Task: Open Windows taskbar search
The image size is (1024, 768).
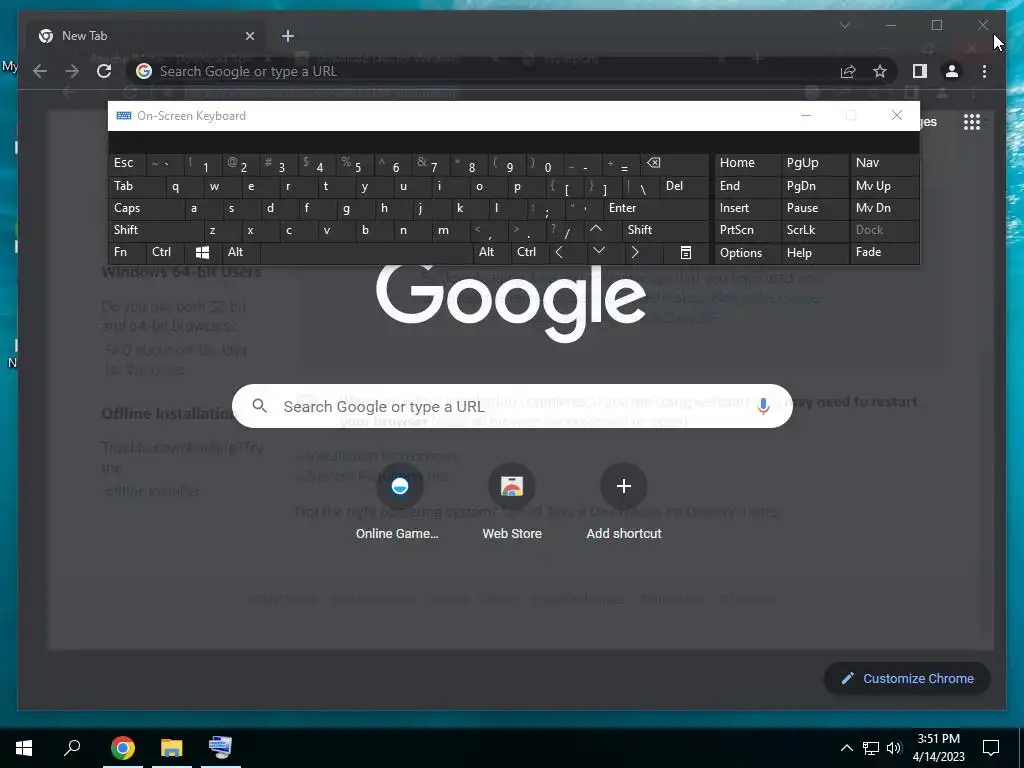Action: pyautogui.click(x=72, y=748)
